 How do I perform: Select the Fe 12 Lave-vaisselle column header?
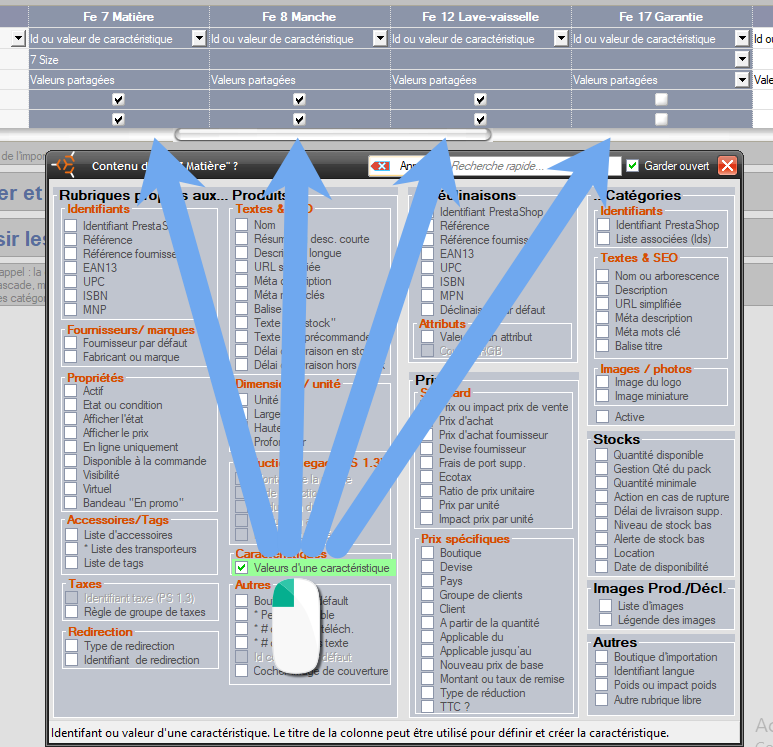480,16
